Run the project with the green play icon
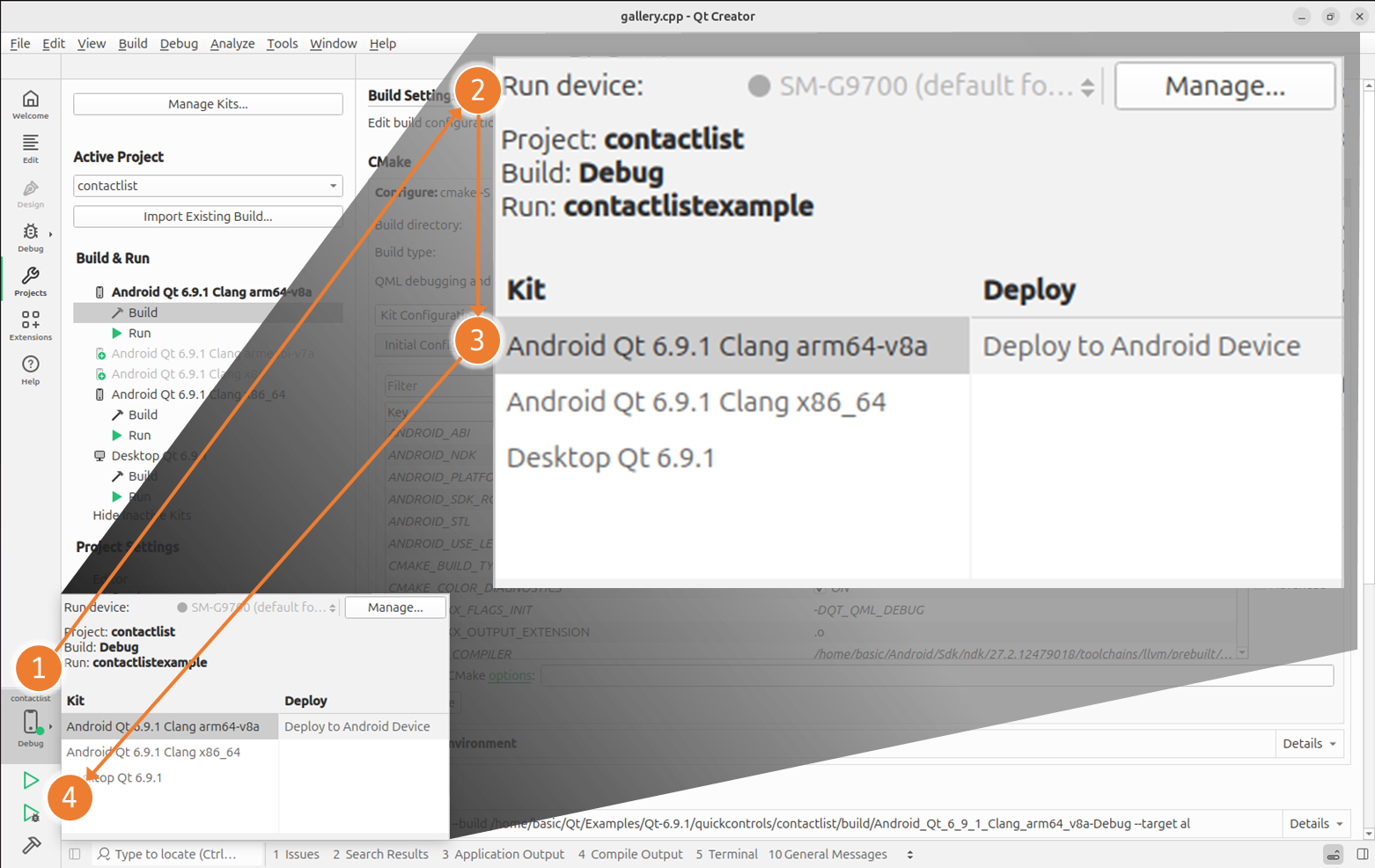 (x=31, y=780)
